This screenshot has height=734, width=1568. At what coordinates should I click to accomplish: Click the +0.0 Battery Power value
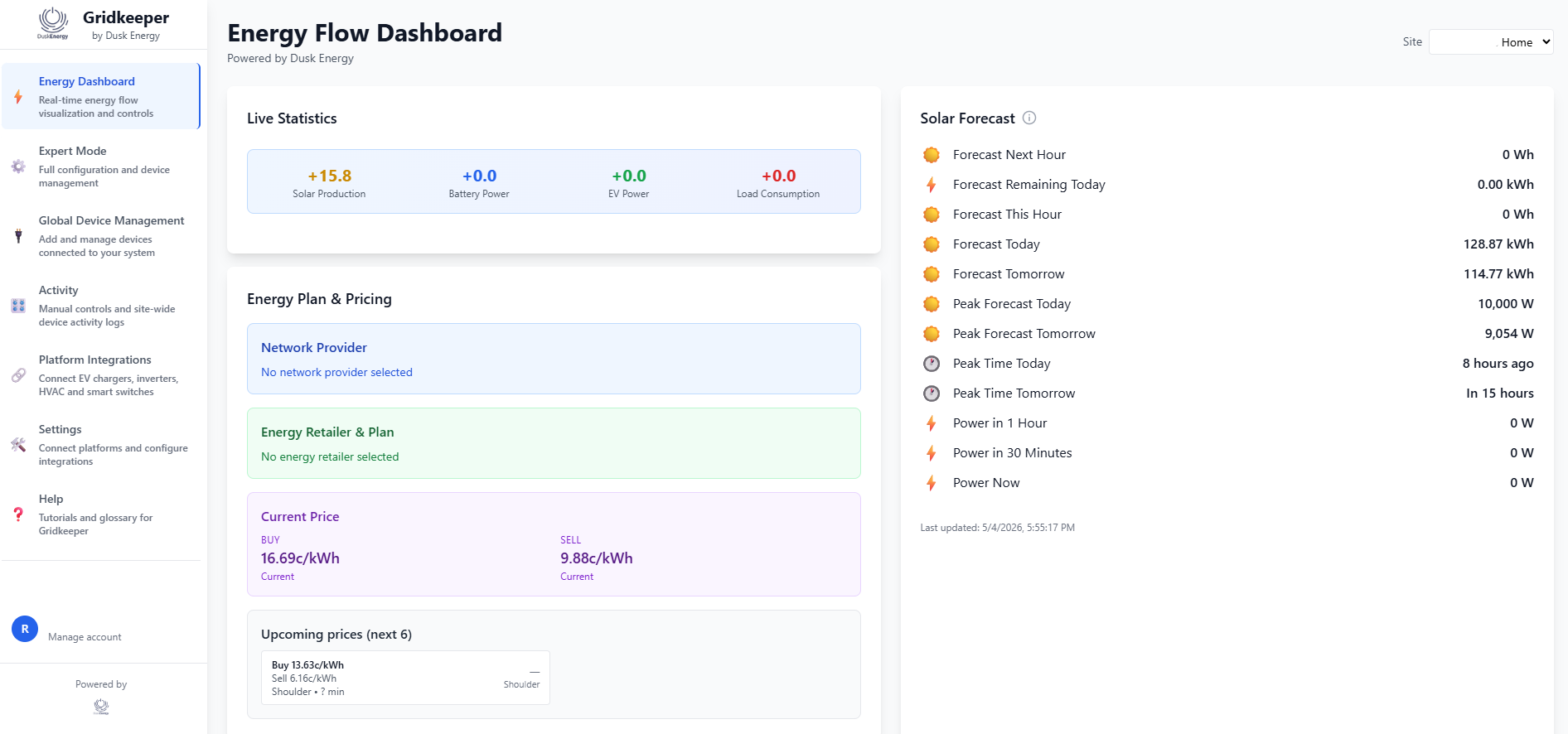(x=479, y=176)
